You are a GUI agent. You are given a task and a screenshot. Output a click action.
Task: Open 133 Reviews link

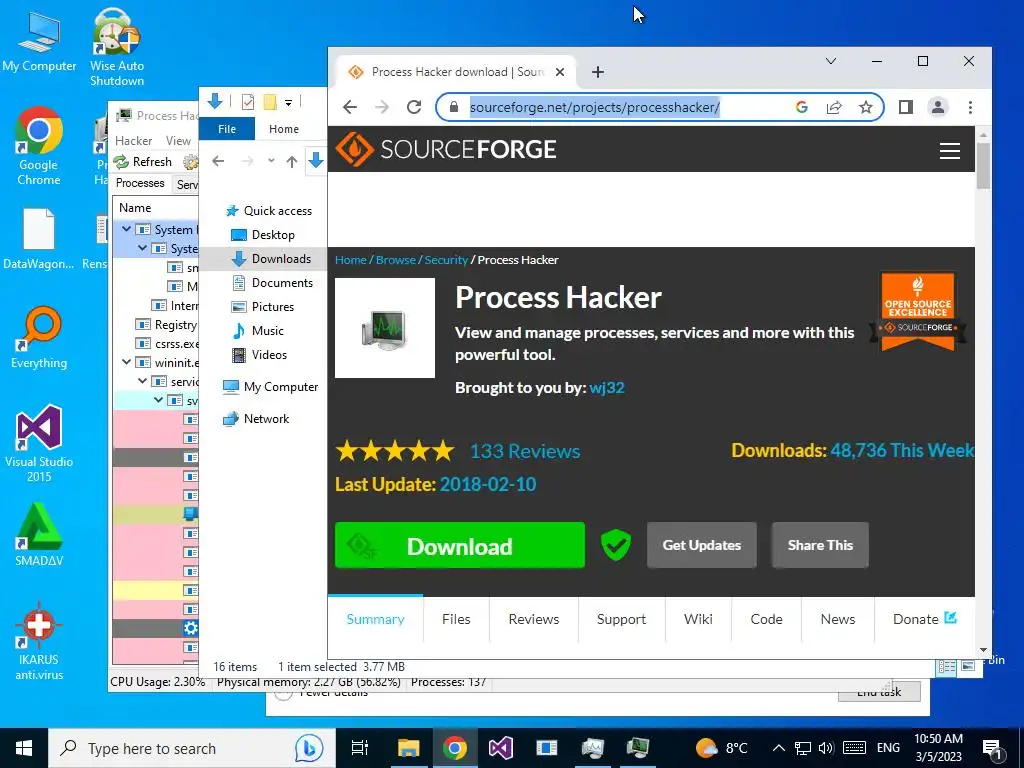point(525,451)
